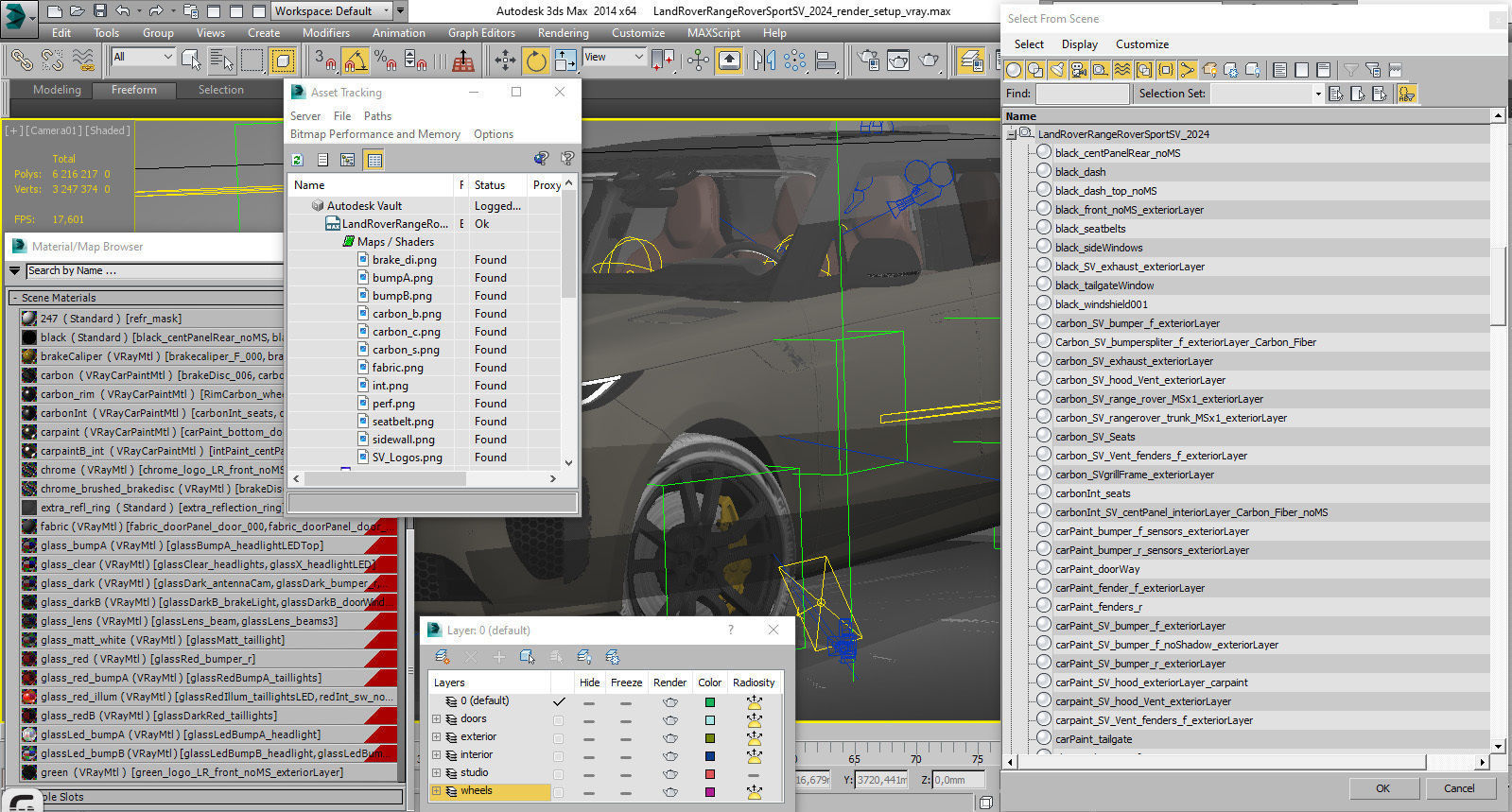This screenshot has width=1512, height=812.
Task: Toggle the doors layer current checkbox
Action: tap(558, 719)
